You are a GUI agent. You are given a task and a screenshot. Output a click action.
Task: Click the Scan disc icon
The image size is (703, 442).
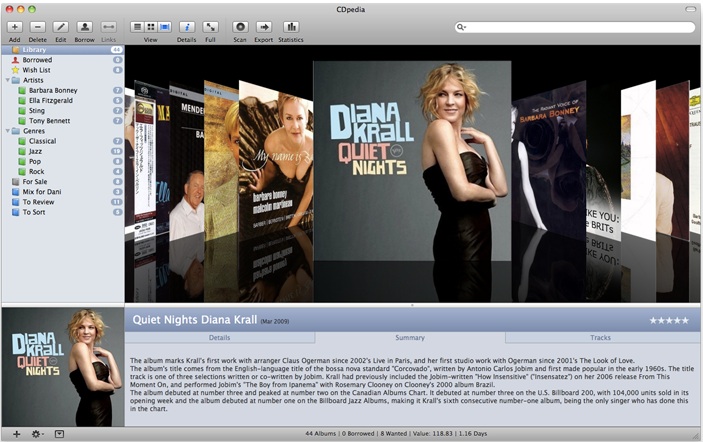tap(240, 26)
